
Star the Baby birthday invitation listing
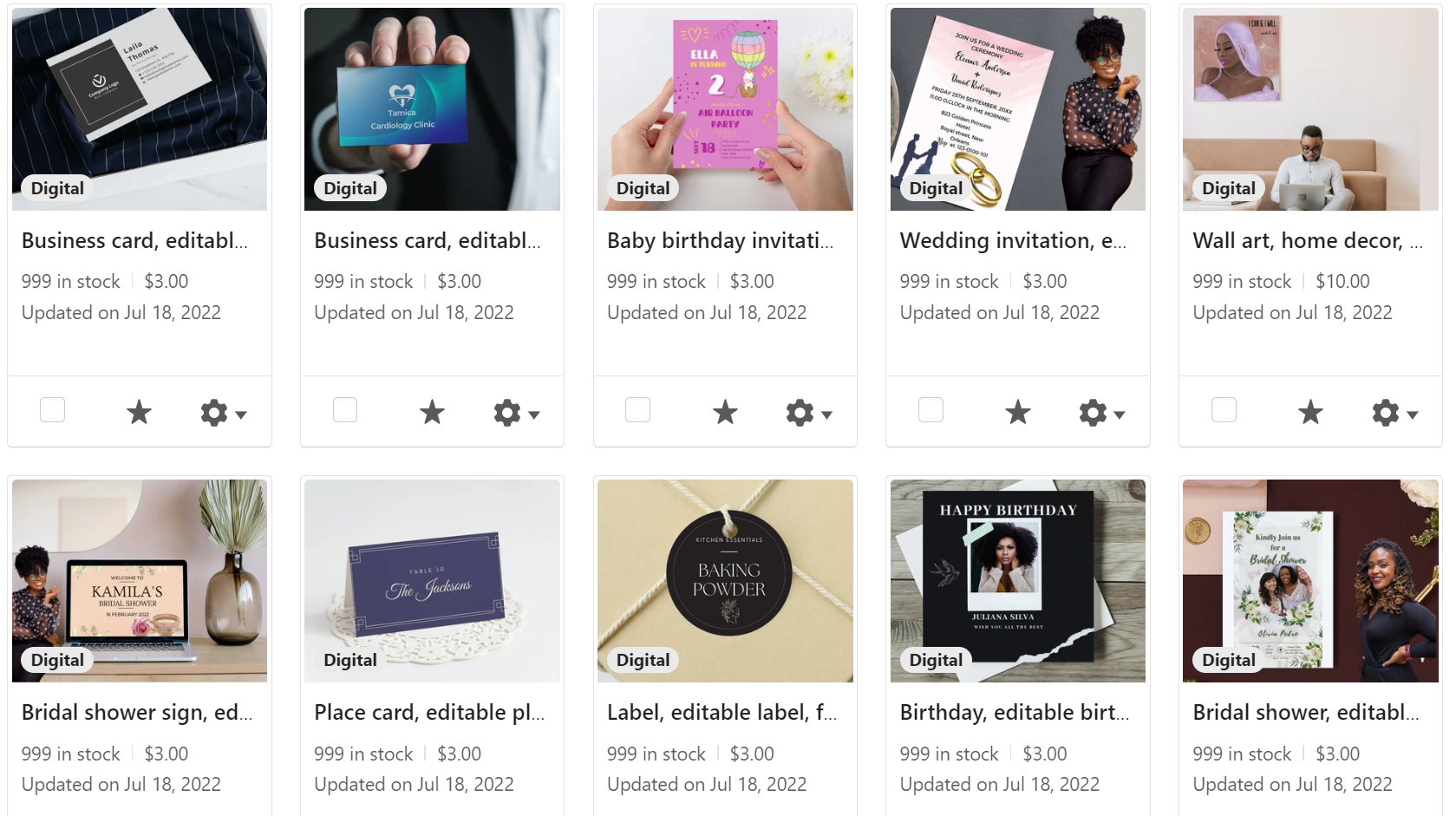pos(725,412)
